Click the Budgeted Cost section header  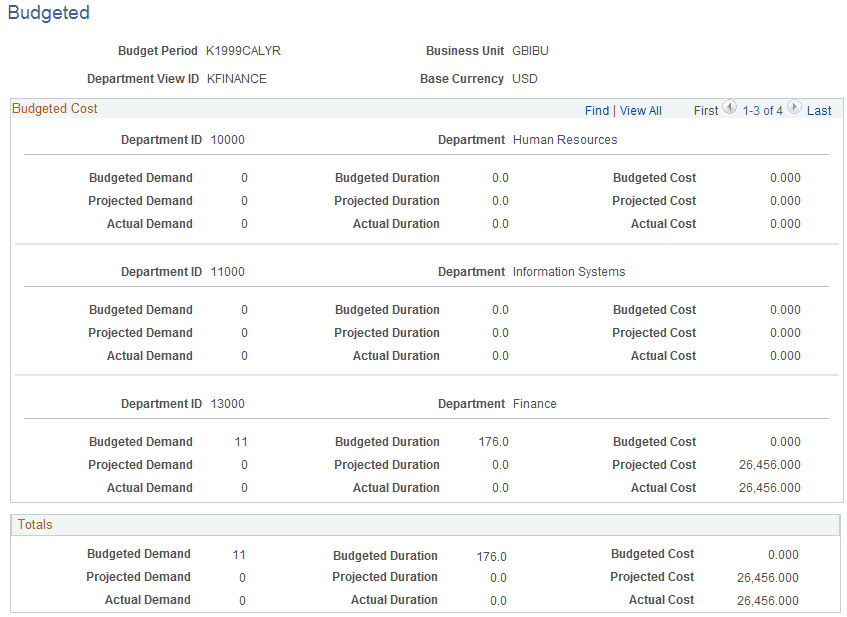click(x=54, y=108)
